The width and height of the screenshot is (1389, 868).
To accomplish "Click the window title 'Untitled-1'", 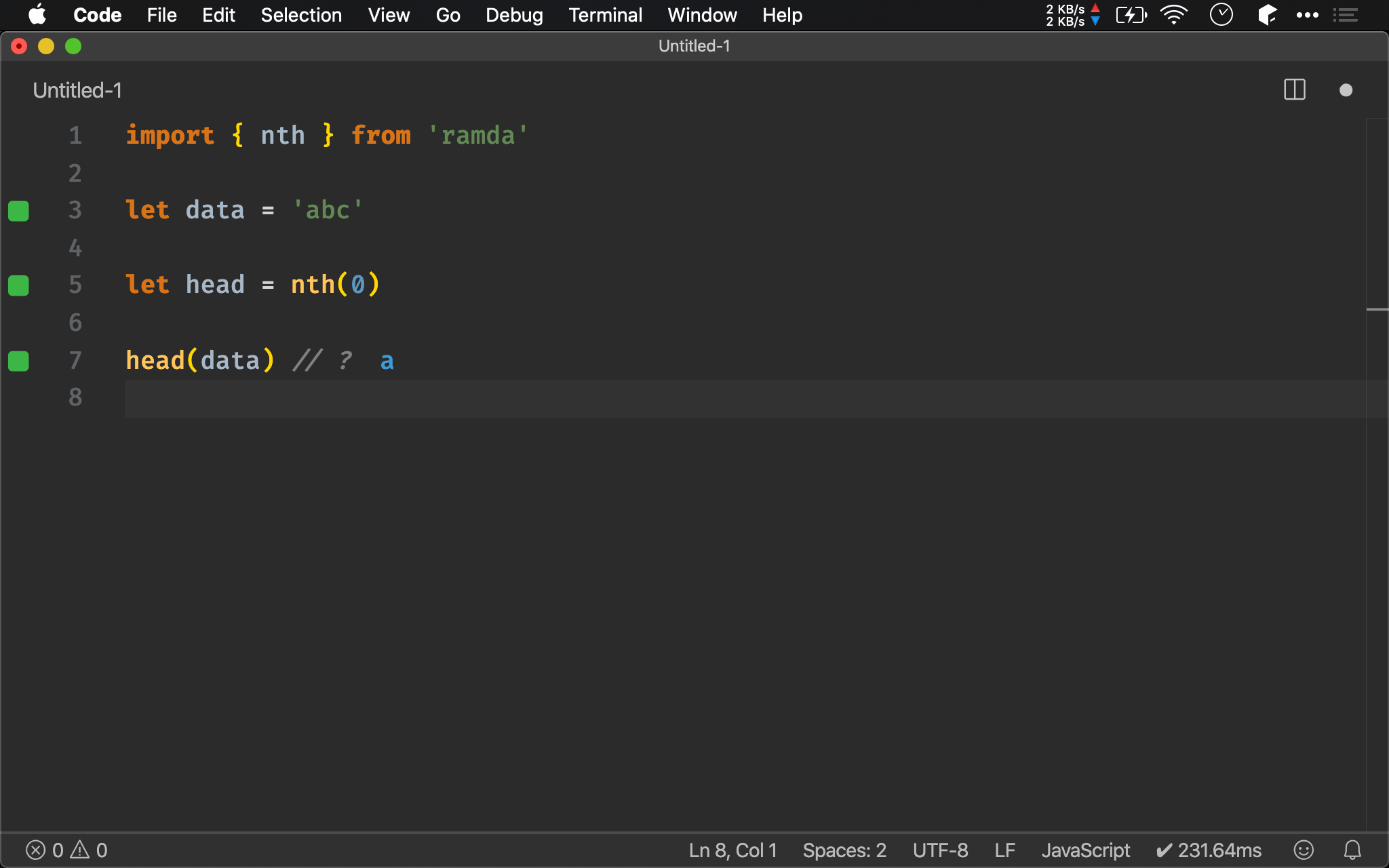I will coord(694,46).
